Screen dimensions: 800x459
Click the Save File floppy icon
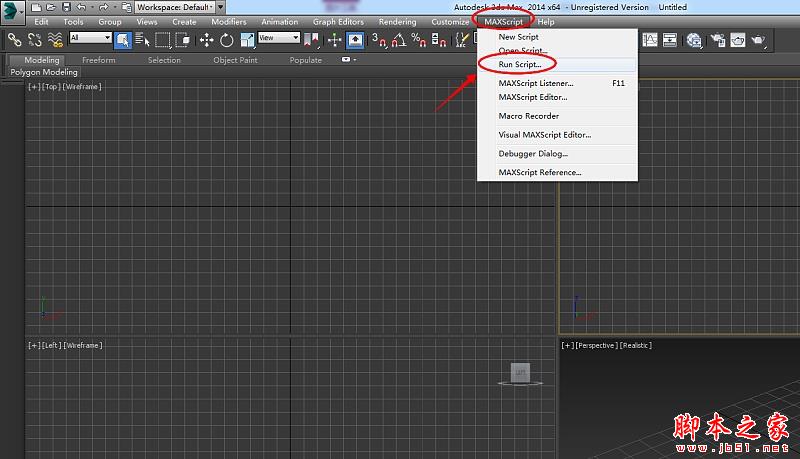click(66, 7)
